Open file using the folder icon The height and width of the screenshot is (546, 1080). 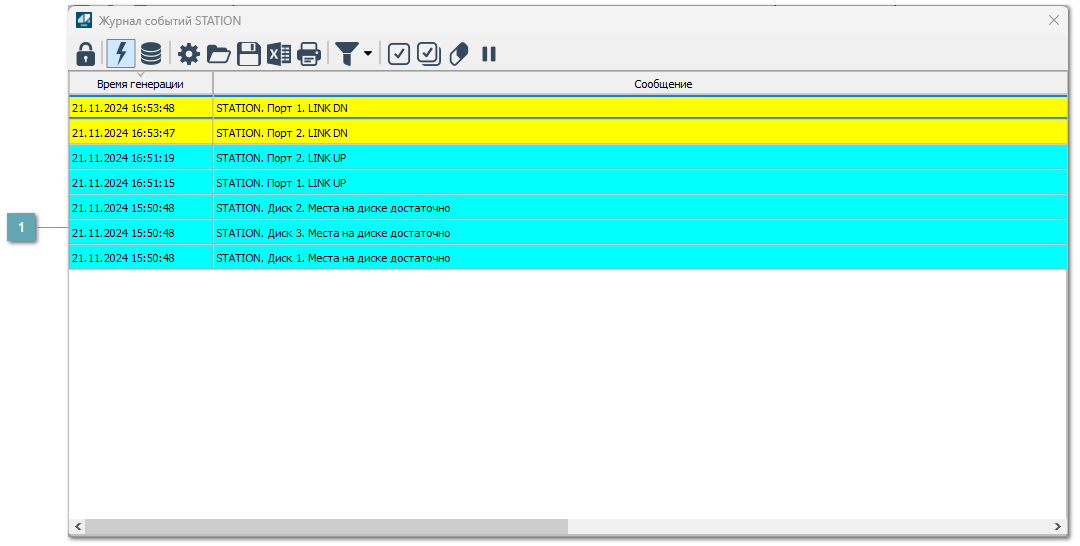tap(219, 54)
